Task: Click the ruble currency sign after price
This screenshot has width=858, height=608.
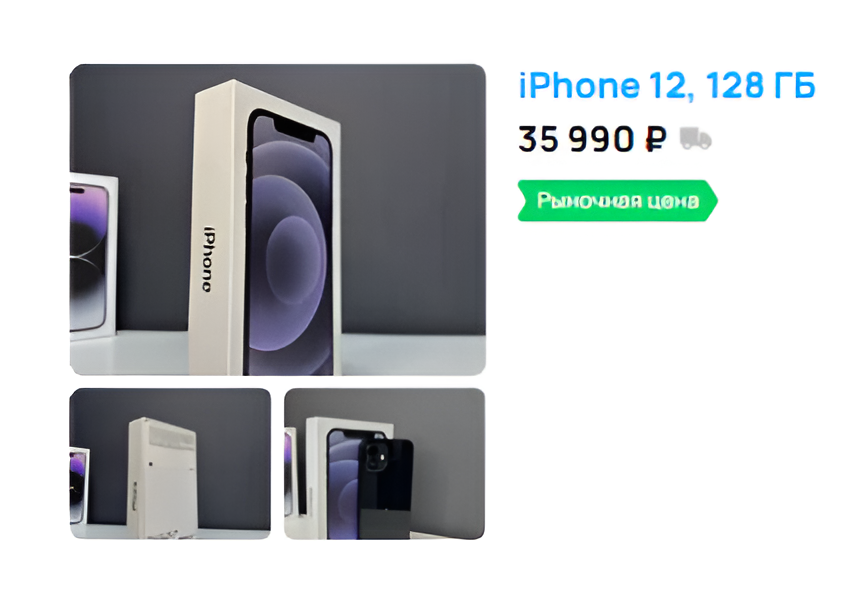Action: [656, 139]
